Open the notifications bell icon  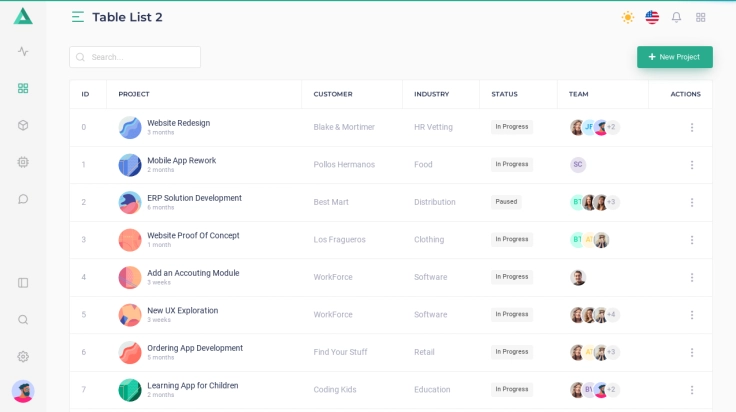point(676,17)
